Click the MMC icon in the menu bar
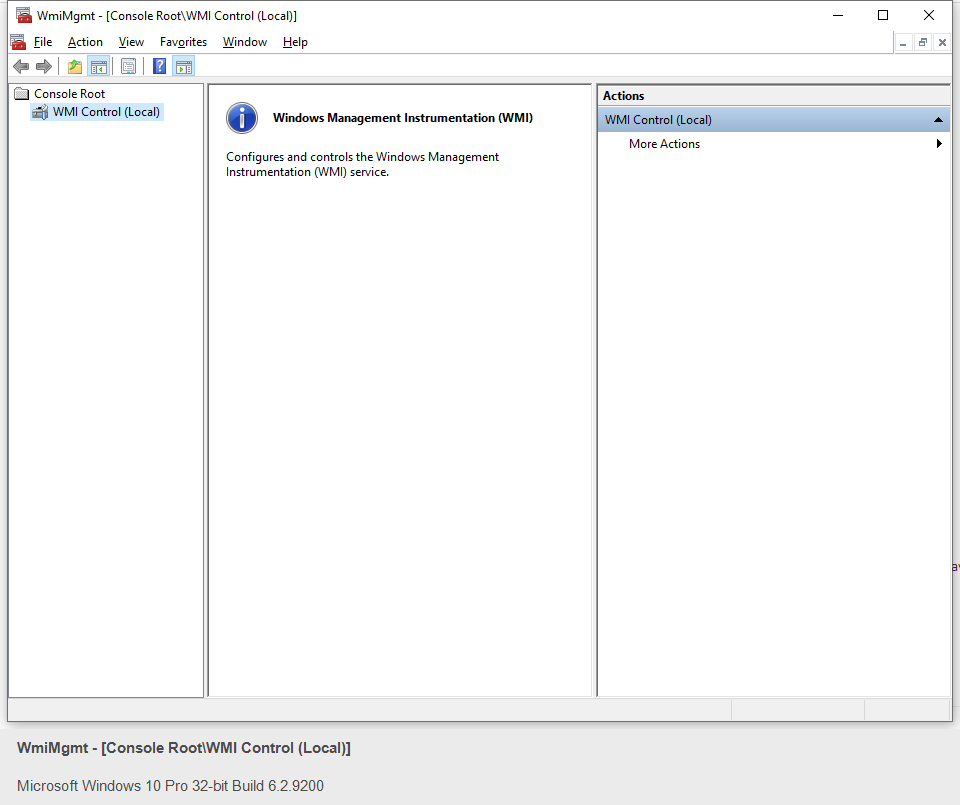 click(18, 42)
